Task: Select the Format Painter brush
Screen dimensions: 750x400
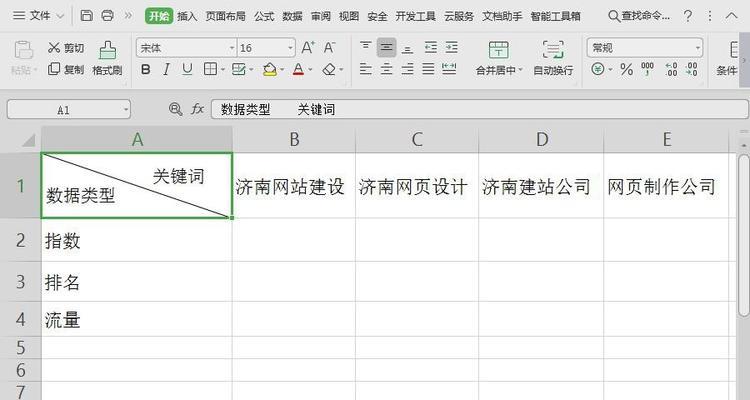Action: [x=107, y=51]
